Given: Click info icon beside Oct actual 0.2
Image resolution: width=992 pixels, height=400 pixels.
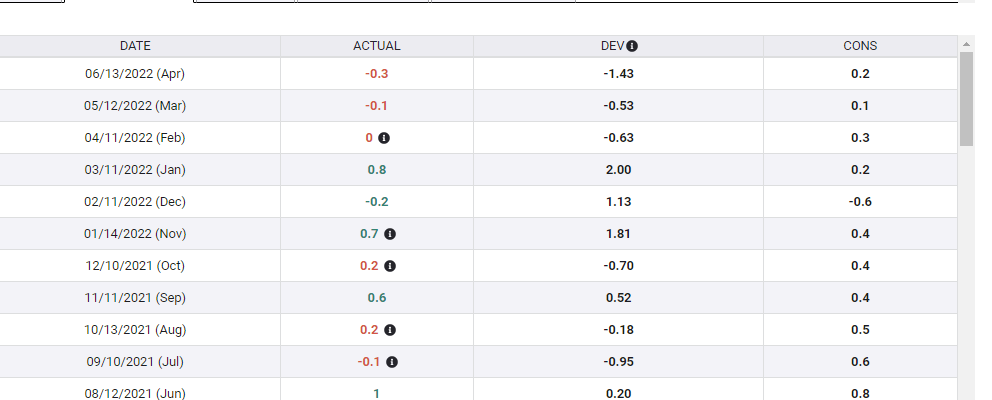Looking at the screenshot, I should coord(390,266).
